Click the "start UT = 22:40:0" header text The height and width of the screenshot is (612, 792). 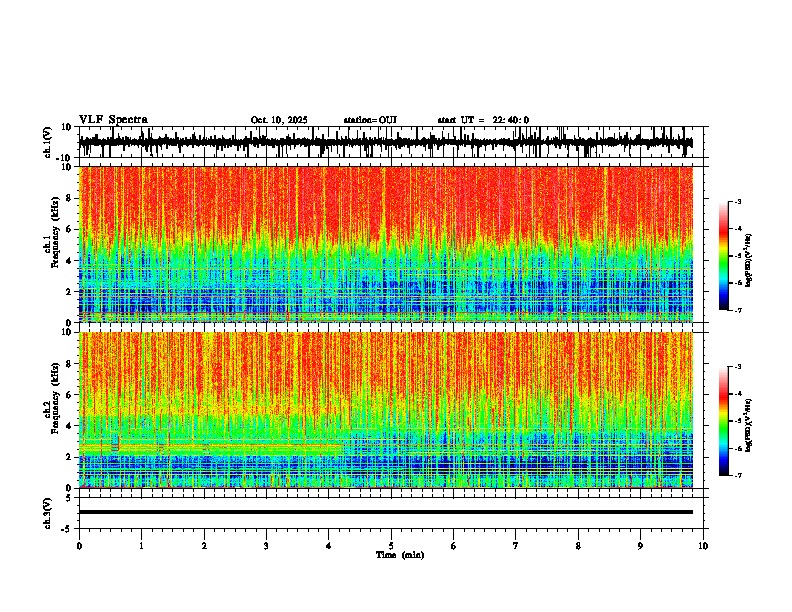coord(483,120)
